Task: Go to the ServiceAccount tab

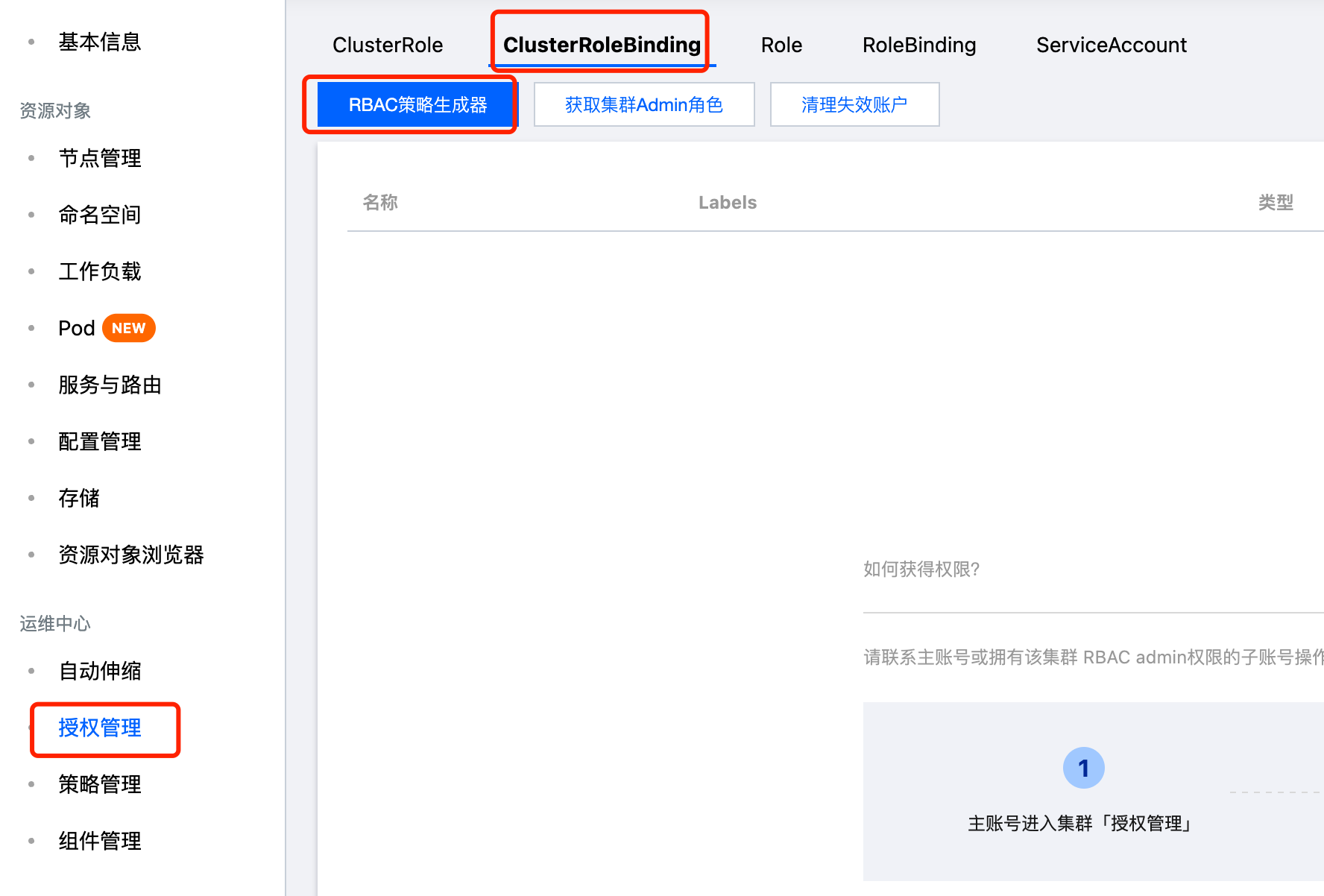Action: tap(1111, 45)
